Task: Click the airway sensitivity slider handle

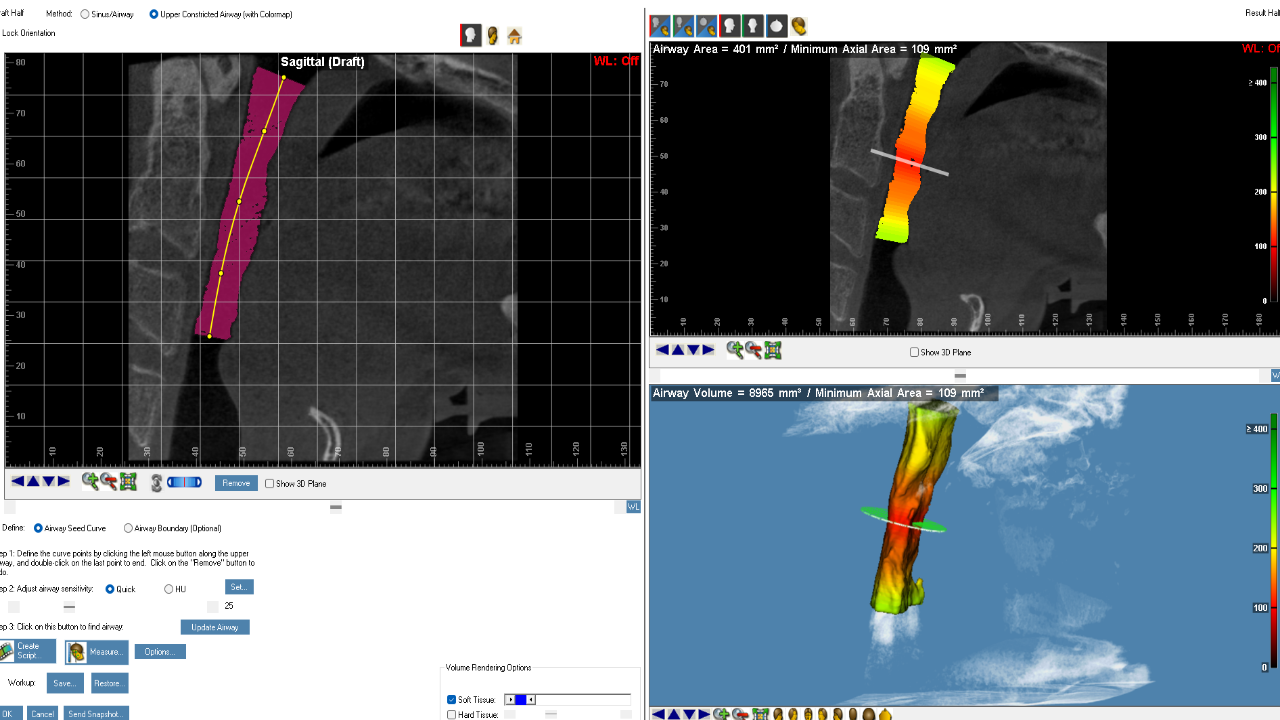Action: point(69,607)
